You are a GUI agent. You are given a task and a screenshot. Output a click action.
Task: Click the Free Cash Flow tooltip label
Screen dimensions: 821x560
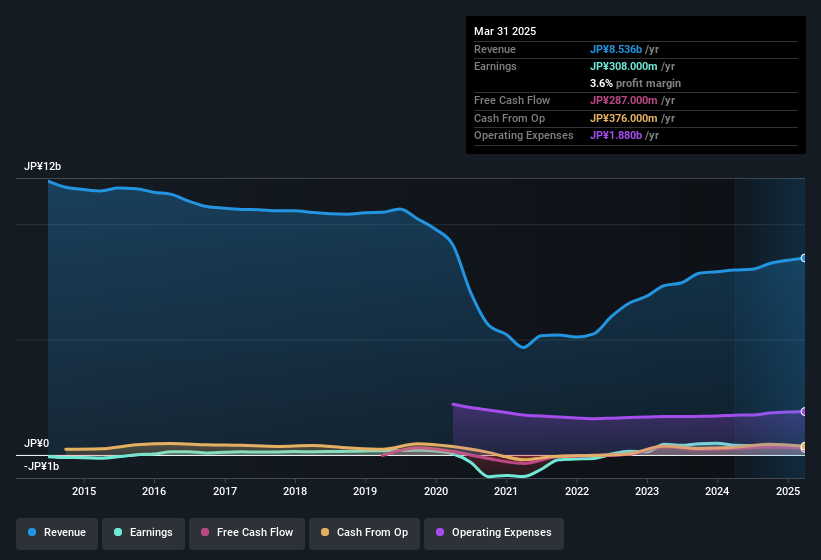512,100
